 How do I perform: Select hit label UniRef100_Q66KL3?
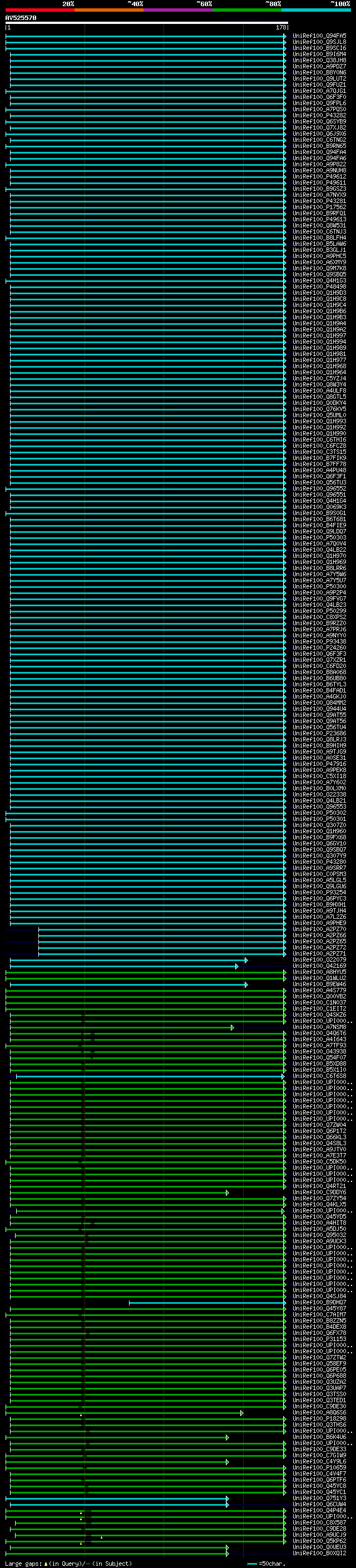click(319, 1137)
